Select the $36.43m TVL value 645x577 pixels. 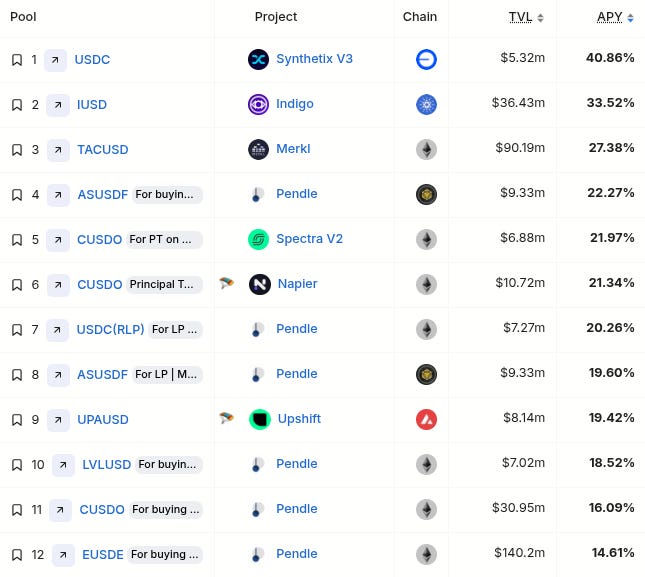tap(518, 103)
